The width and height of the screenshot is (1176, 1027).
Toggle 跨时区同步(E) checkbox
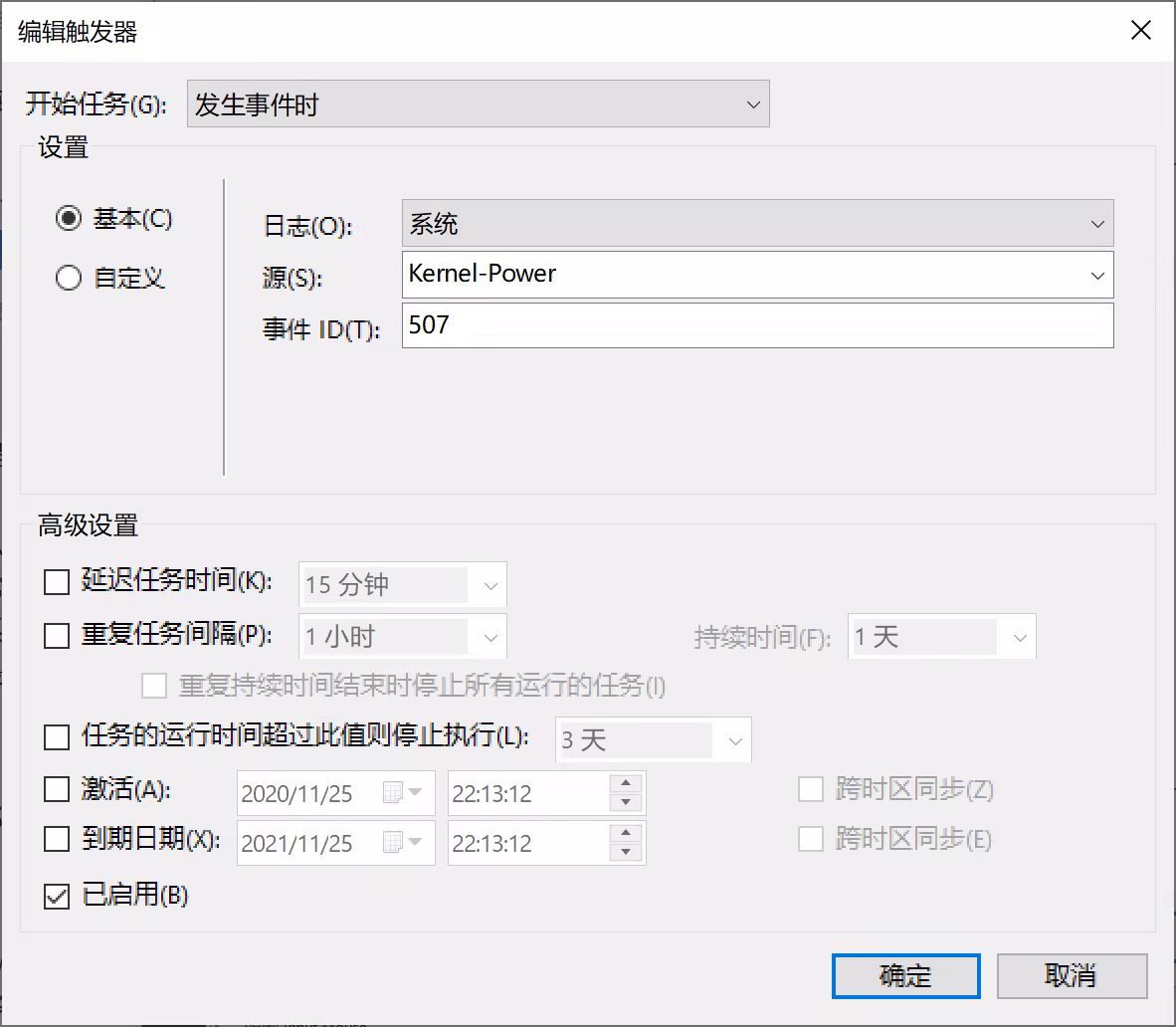click(811, 839)
